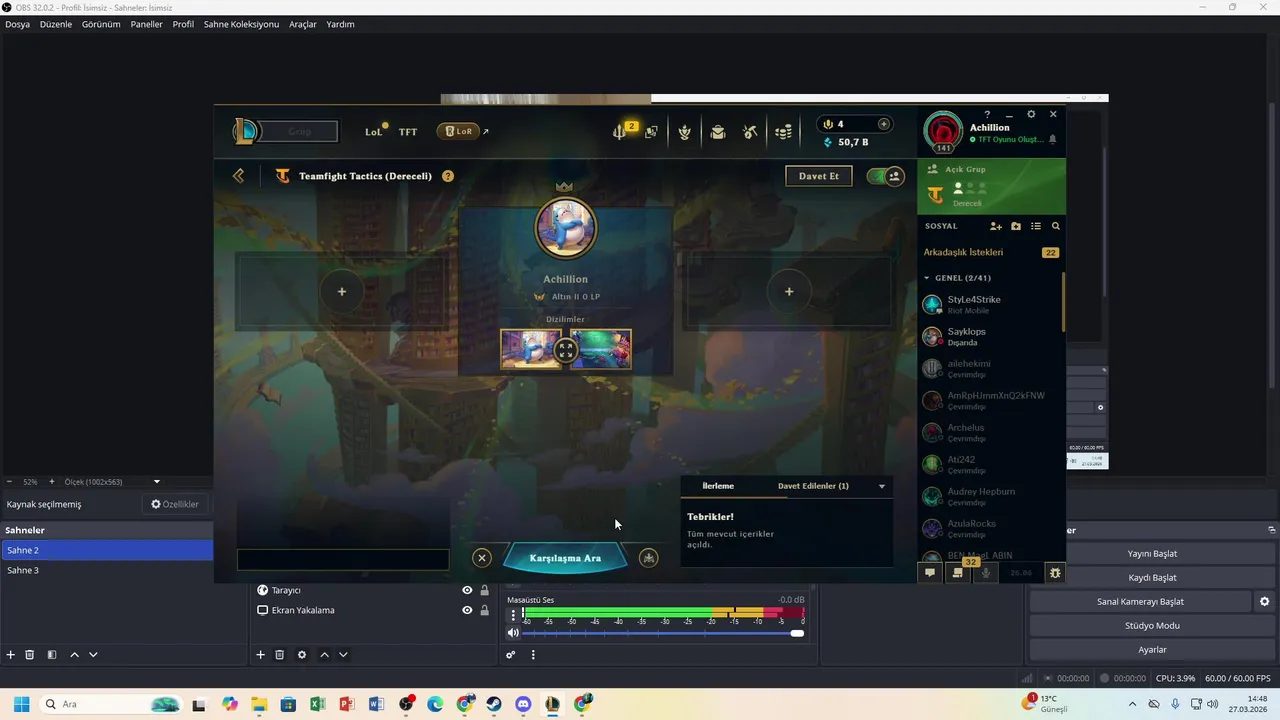Click the Achillion profile avatar level 141

coord(943,133)
